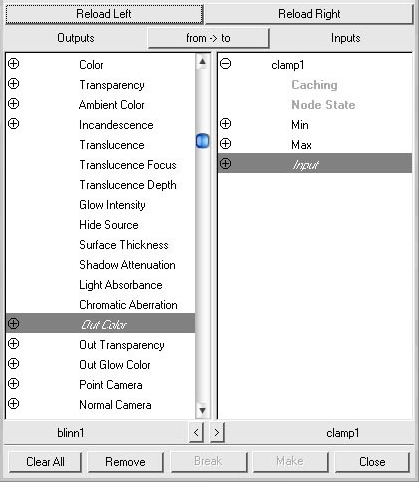Image resolution: width=419 pixels, height=483 pixels.
Task: Select the Translucence output attribute
Action: click(112, 145)
